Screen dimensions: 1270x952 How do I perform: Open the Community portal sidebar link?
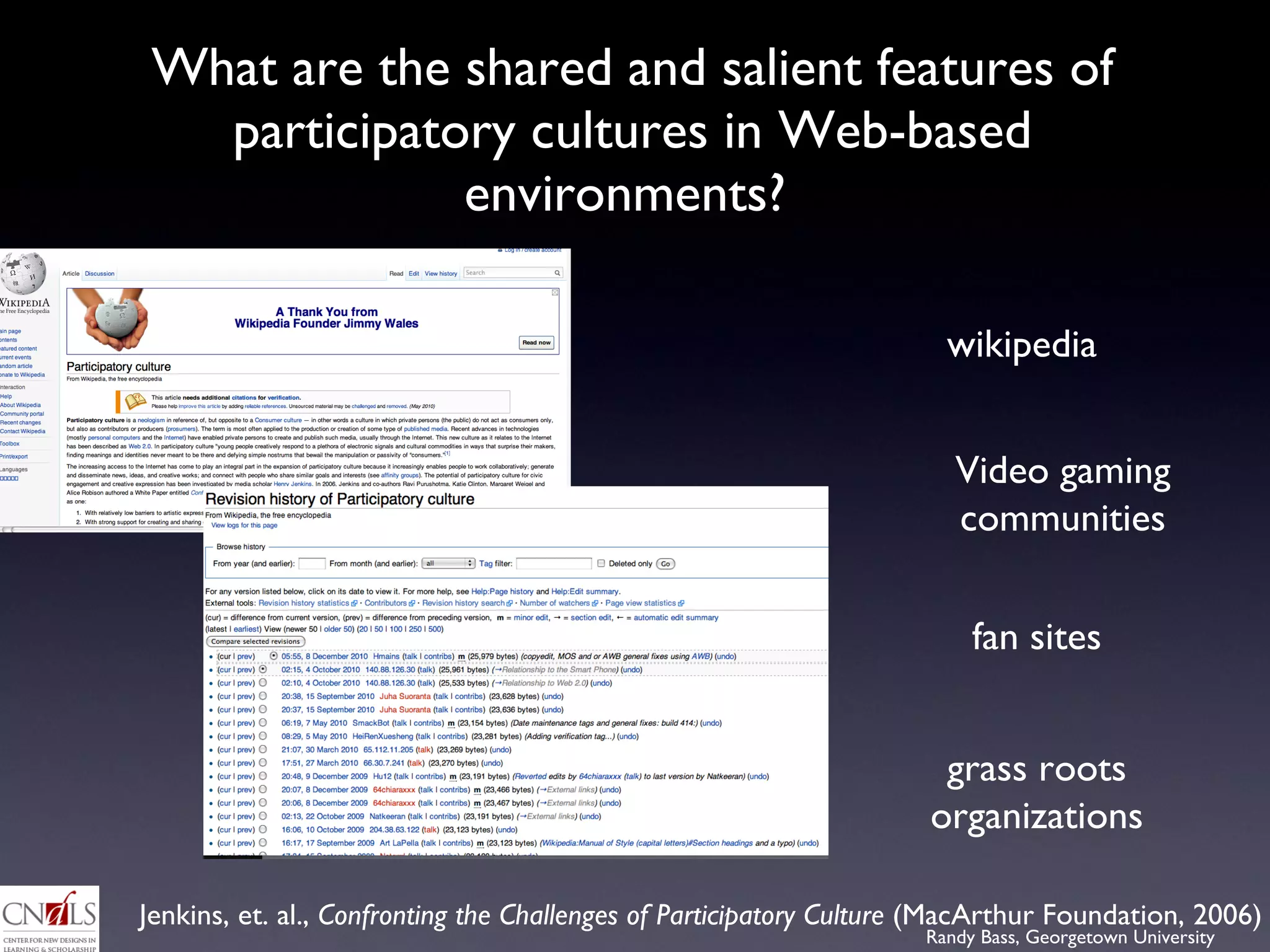(x=22, y=414)
